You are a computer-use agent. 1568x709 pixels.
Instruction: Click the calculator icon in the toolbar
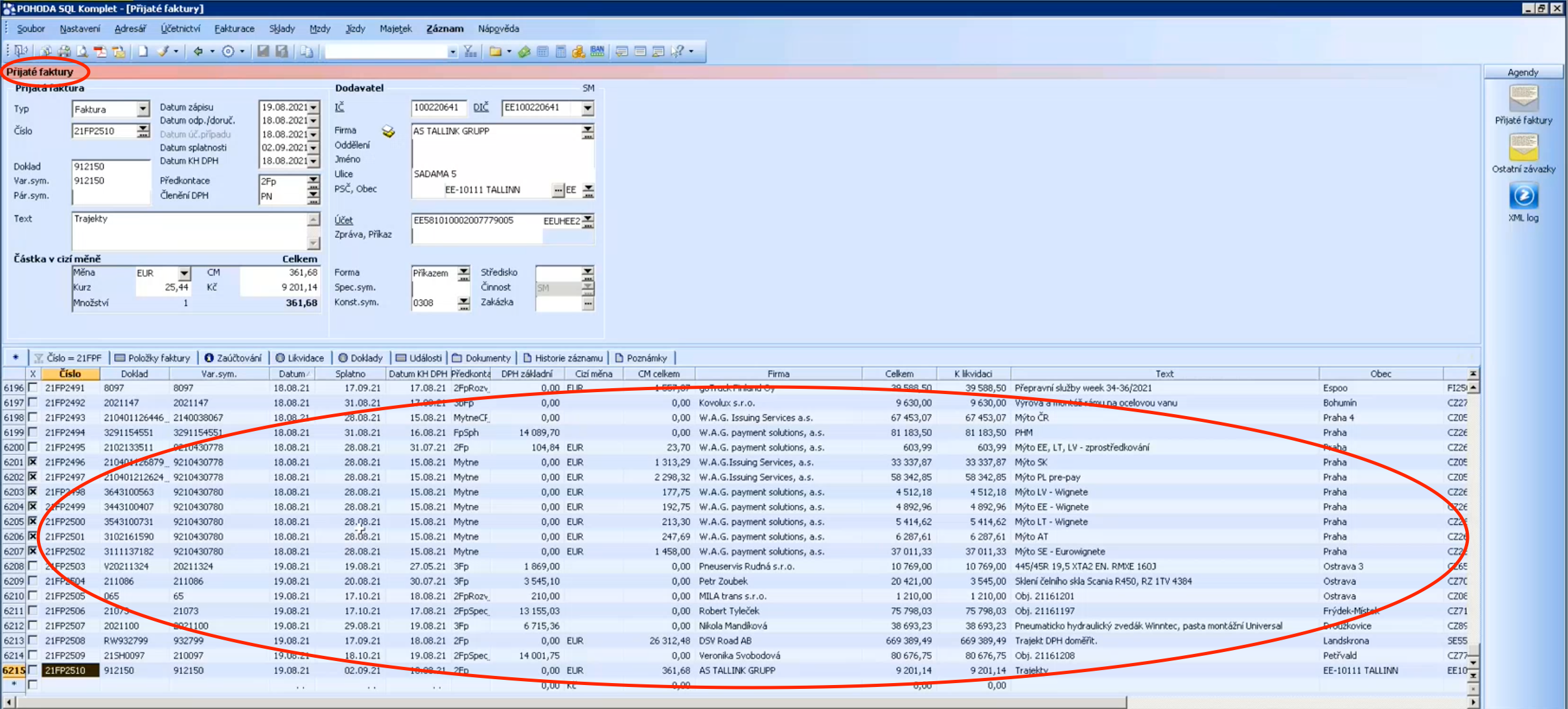[561, 51]
